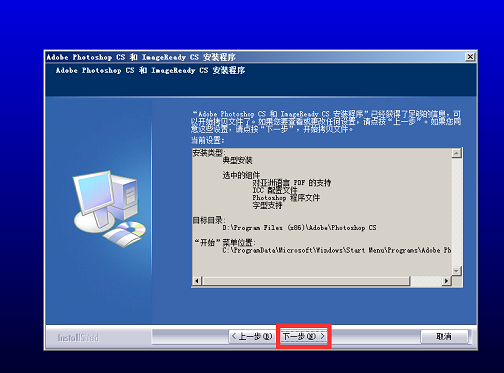This screenshot has height=373, width=504.
Task: Select the D:\Program Files (x86) path
Action: click(299, 228)
